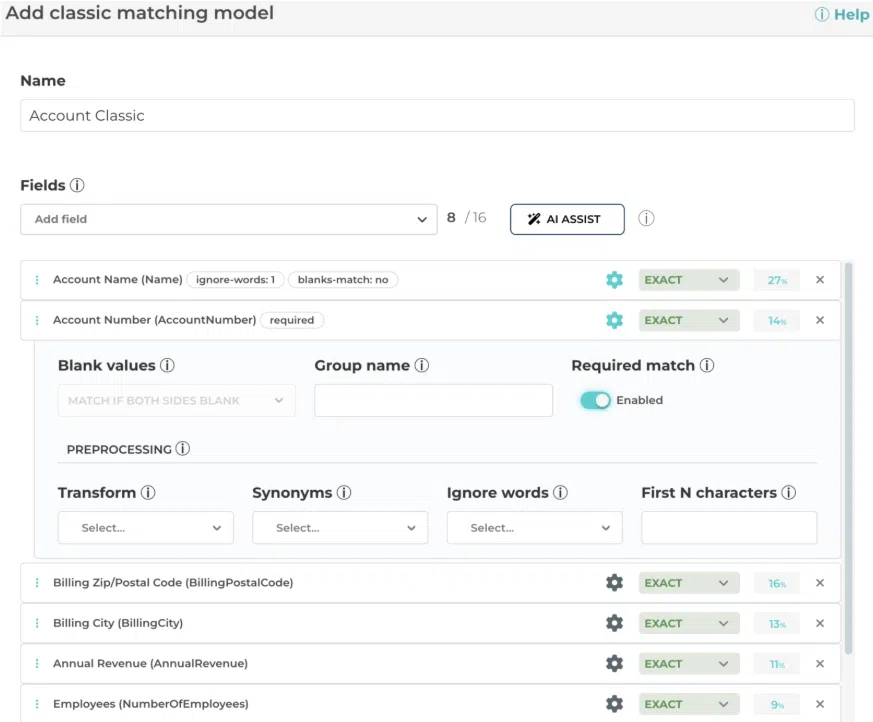Click the required tag on Account Number

(x=292, y=320)
